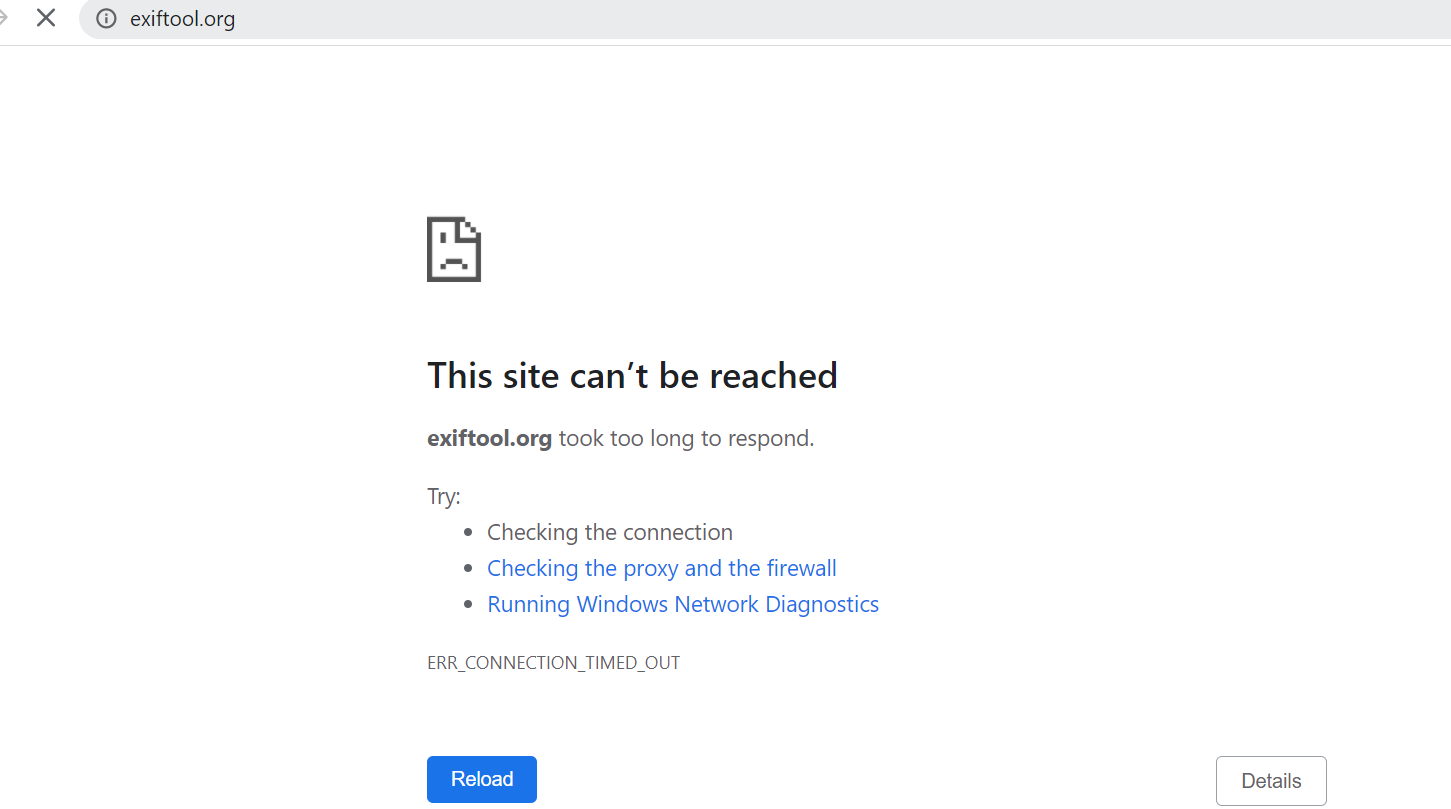The image size is (1451, 809).
Task: Open the Details button
Action: pos(1271,781)
